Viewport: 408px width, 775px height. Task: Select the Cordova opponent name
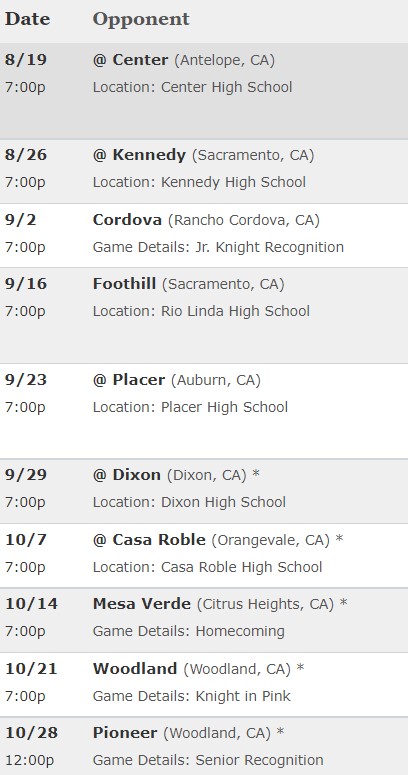pyautogui.click(x=127, y=219)
